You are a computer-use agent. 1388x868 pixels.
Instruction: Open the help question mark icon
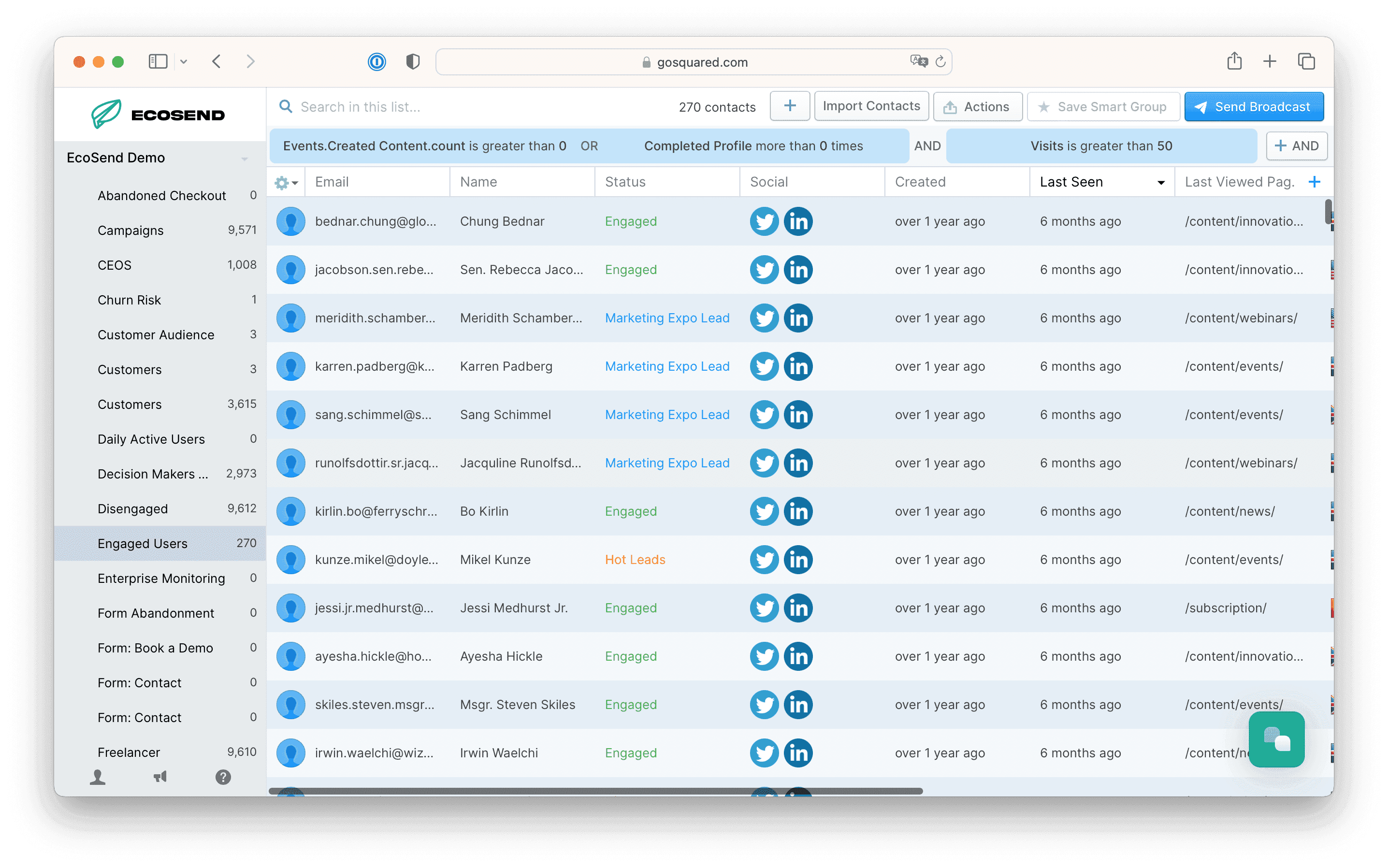pyautogui.click(x=223, y=777)
